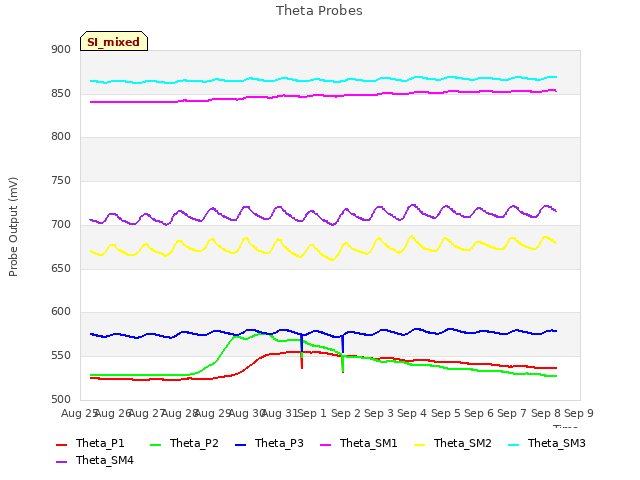This screenshot has height=480, width=640.
Task: Click the 900 y-axis tick label
Action: click(x=61, y=50)
